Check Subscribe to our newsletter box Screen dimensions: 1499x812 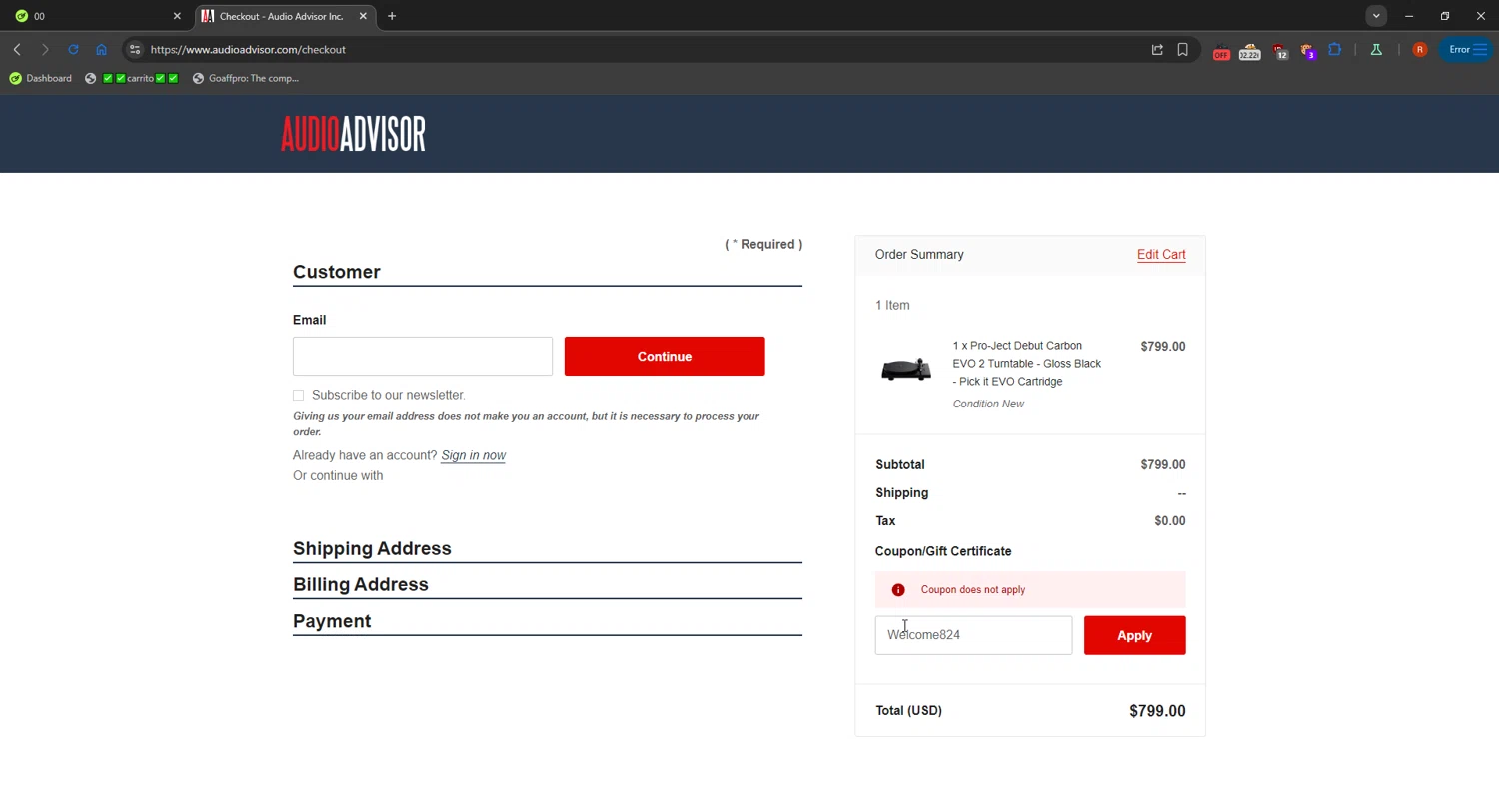(298, 395)
